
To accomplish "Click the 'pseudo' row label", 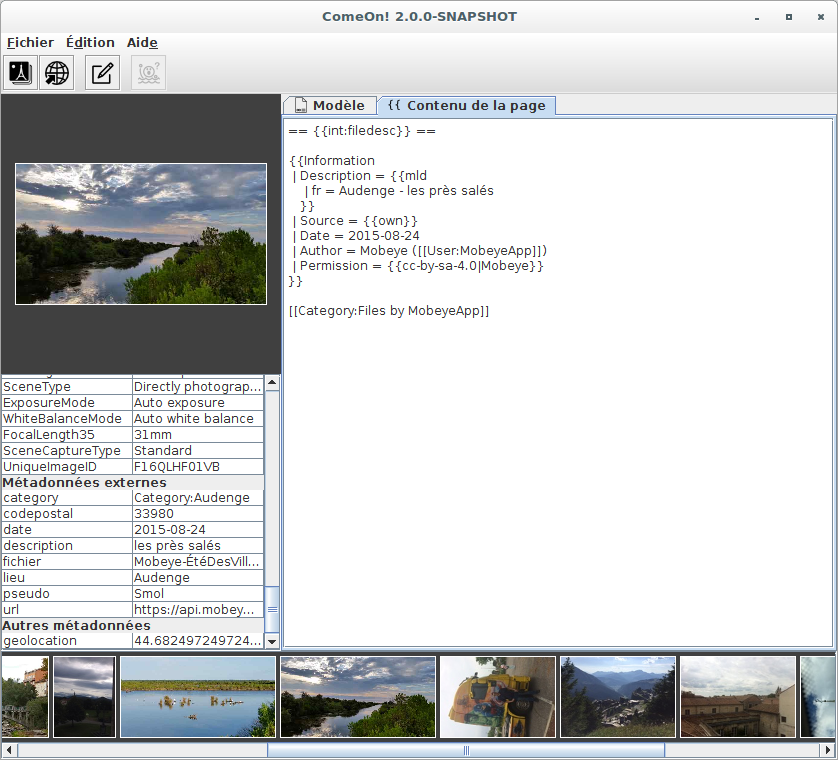I will click(67, 594).
